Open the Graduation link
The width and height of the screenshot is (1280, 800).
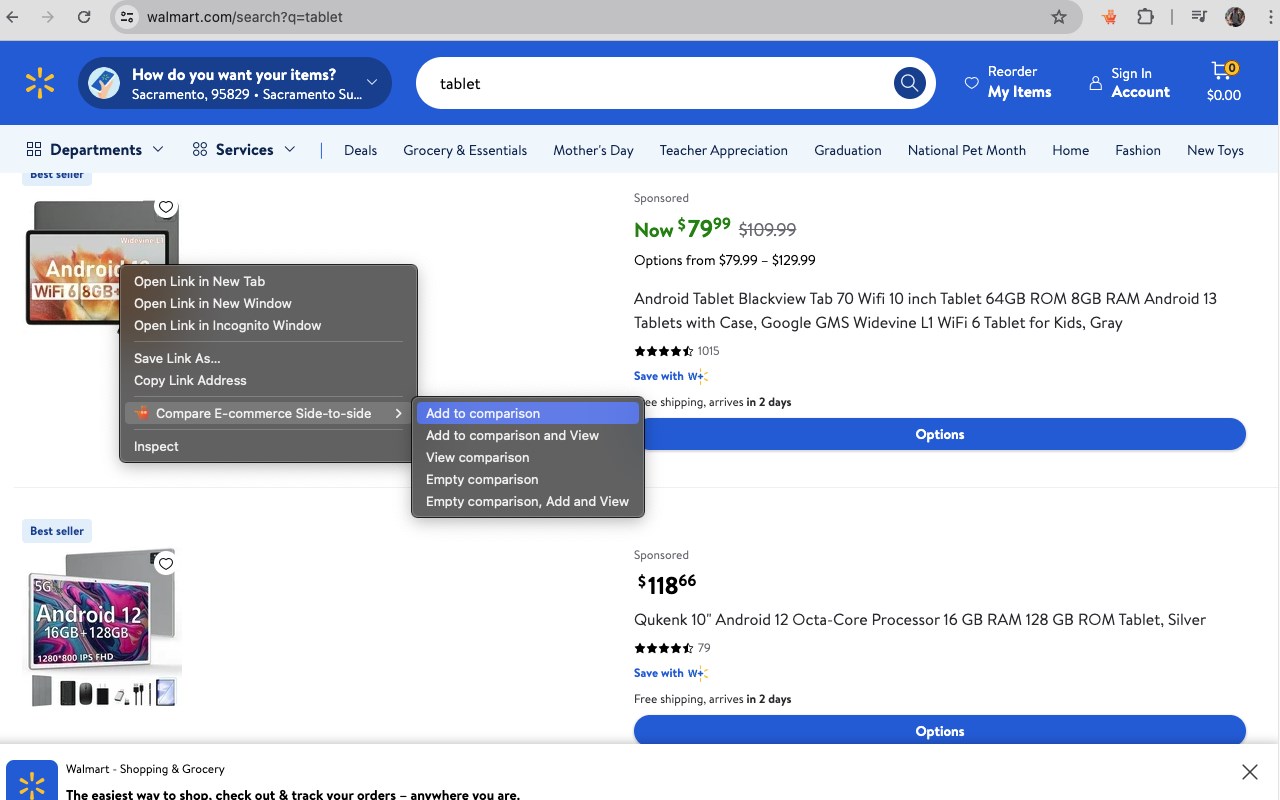pyautogui.click(x=847, y=150)
